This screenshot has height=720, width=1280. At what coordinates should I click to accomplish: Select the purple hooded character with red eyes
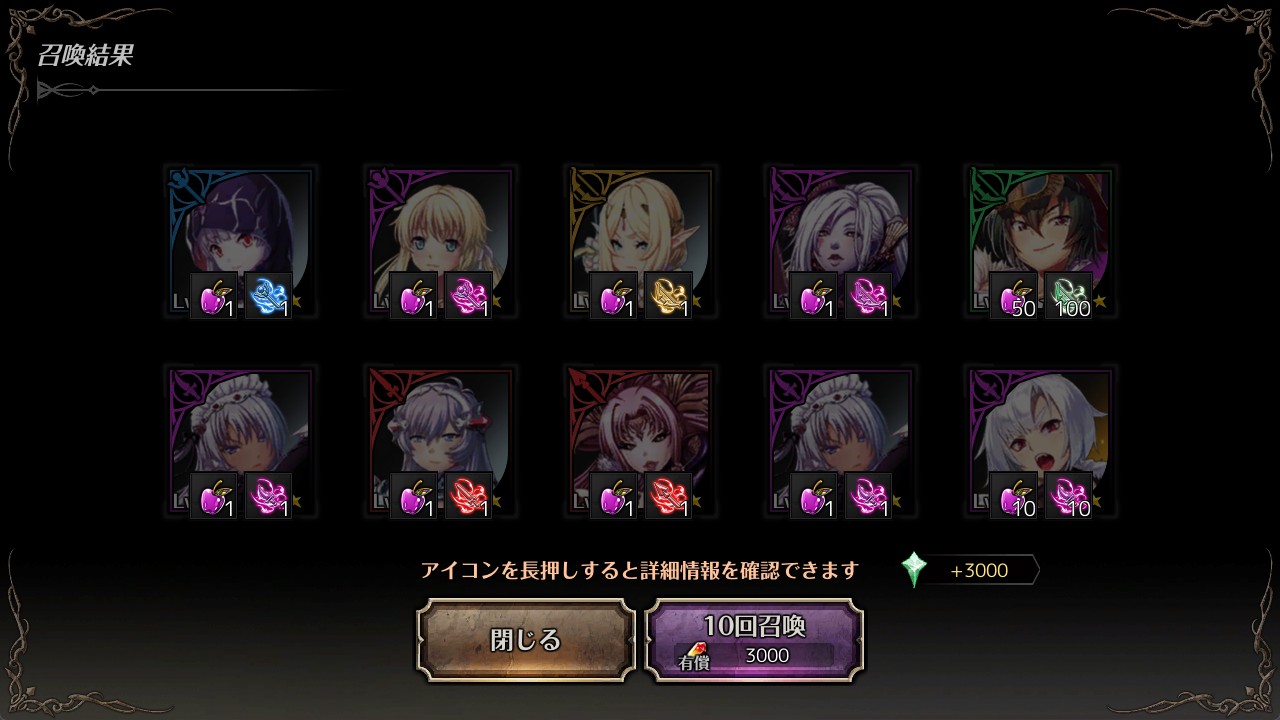(x=241, y=241)
